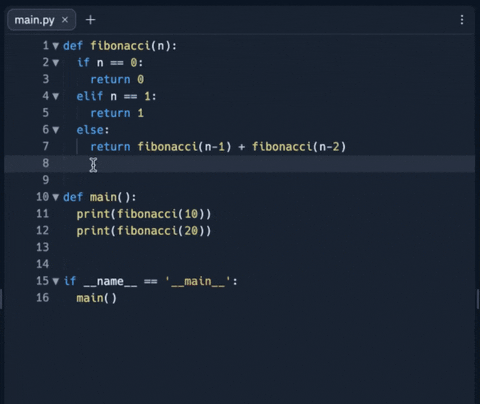Collapse the def fibonacci fold arrow on line 1
This screenshot has height=404, width=480.
(x=56, y=46)
